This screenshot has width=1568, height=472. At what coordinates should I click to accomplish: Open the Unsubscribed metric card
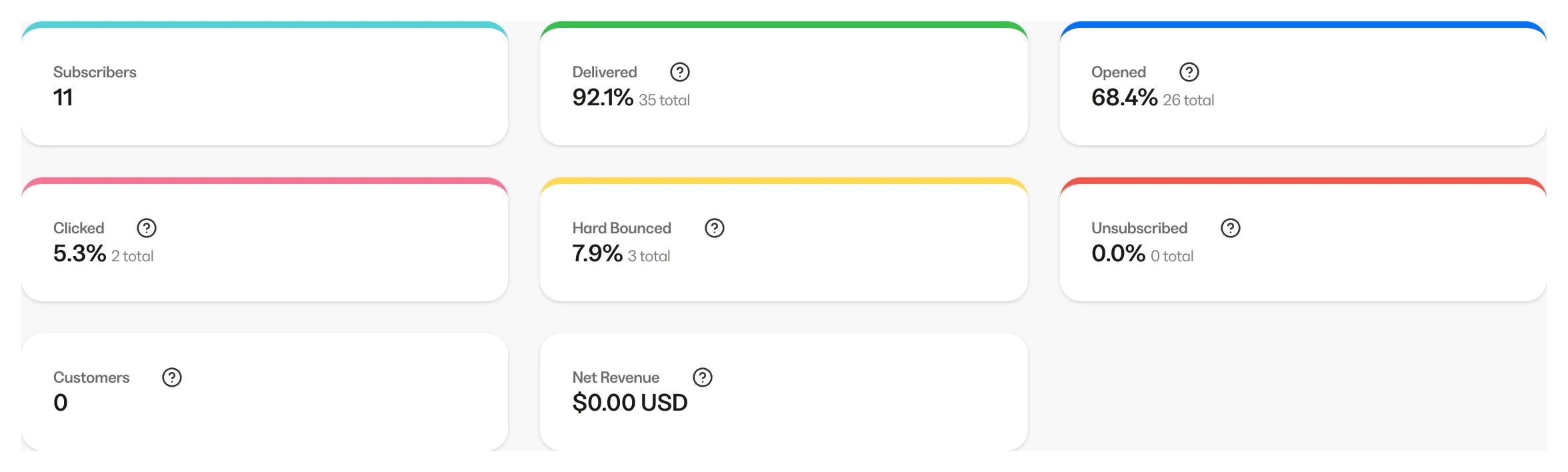tap(1304, 240)
